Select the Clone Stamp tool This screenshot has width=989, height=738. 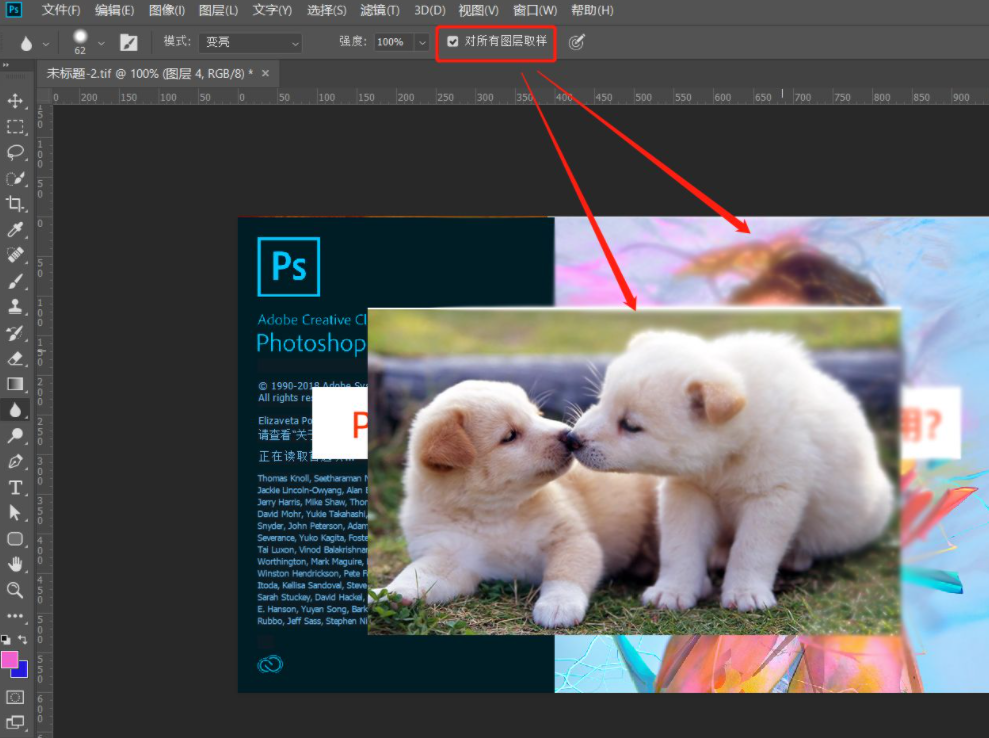tap(15, 307)
